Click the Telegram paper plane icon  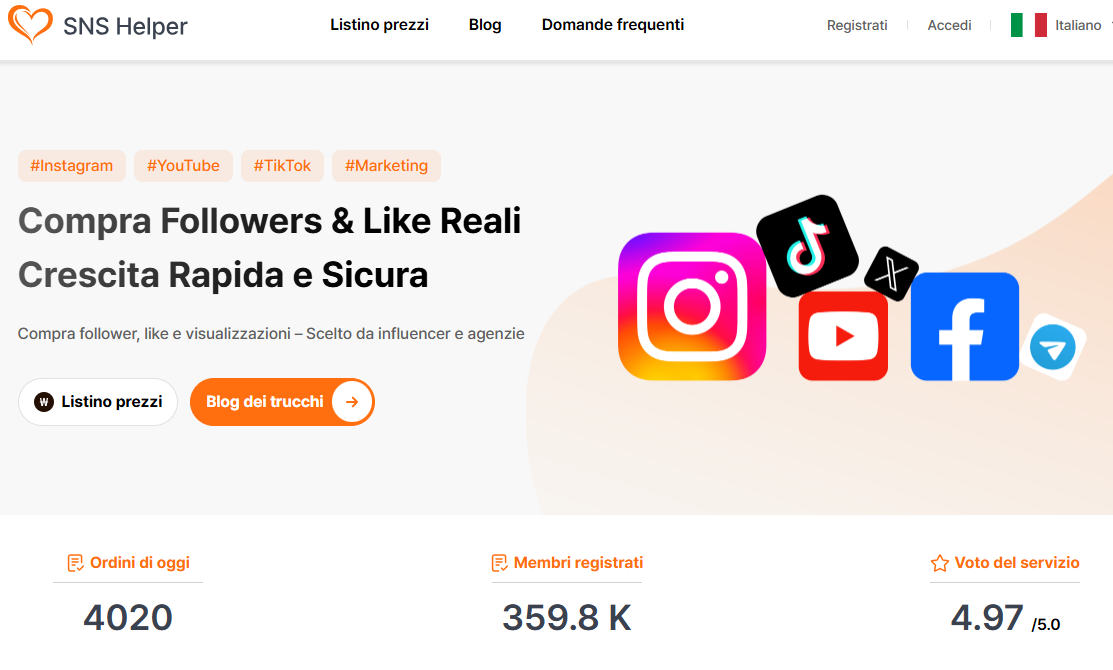click(x=1053, y=347)
